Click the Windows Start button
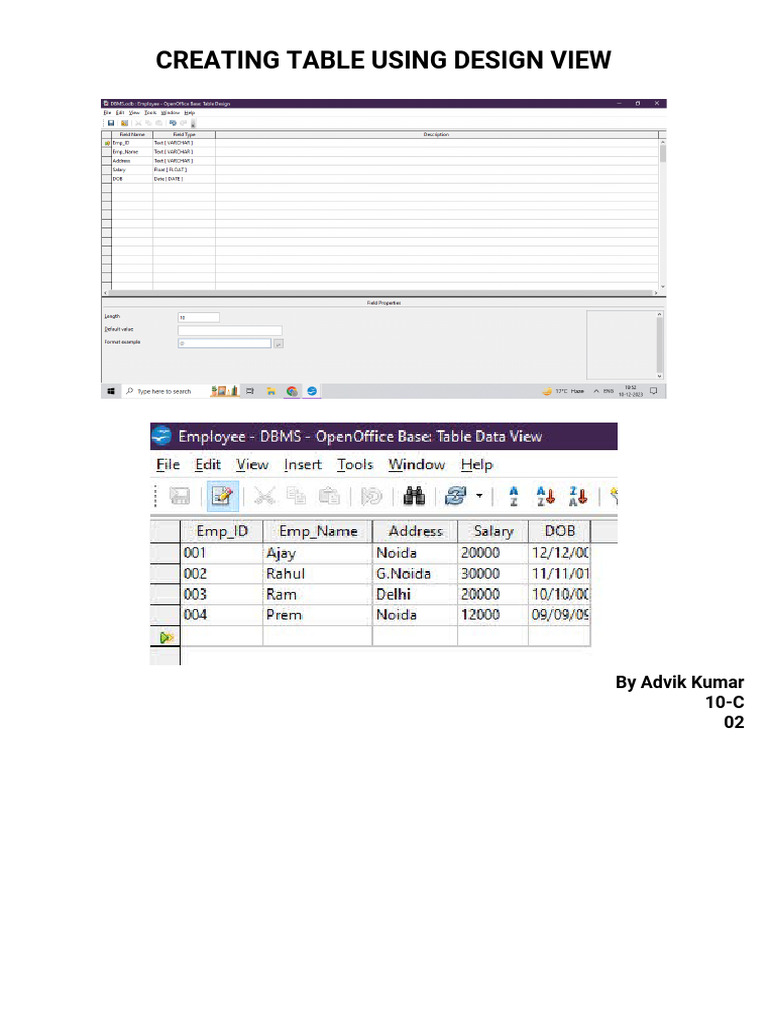 [x=111, y=391]
